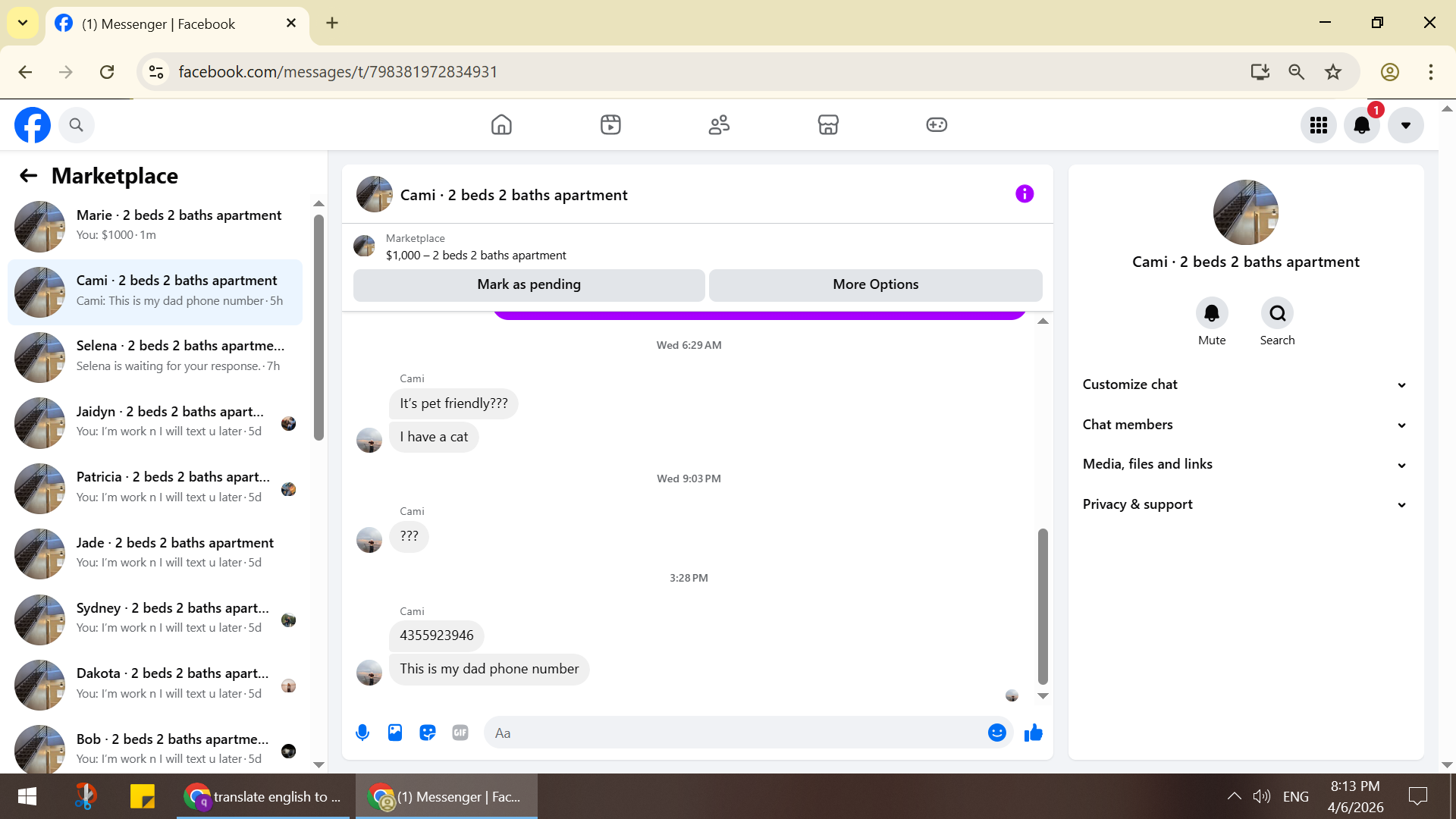Send a thumbs-up like
This screenshot has height=819, width=1456.
pyautogui.click(x=1034, y=733)
